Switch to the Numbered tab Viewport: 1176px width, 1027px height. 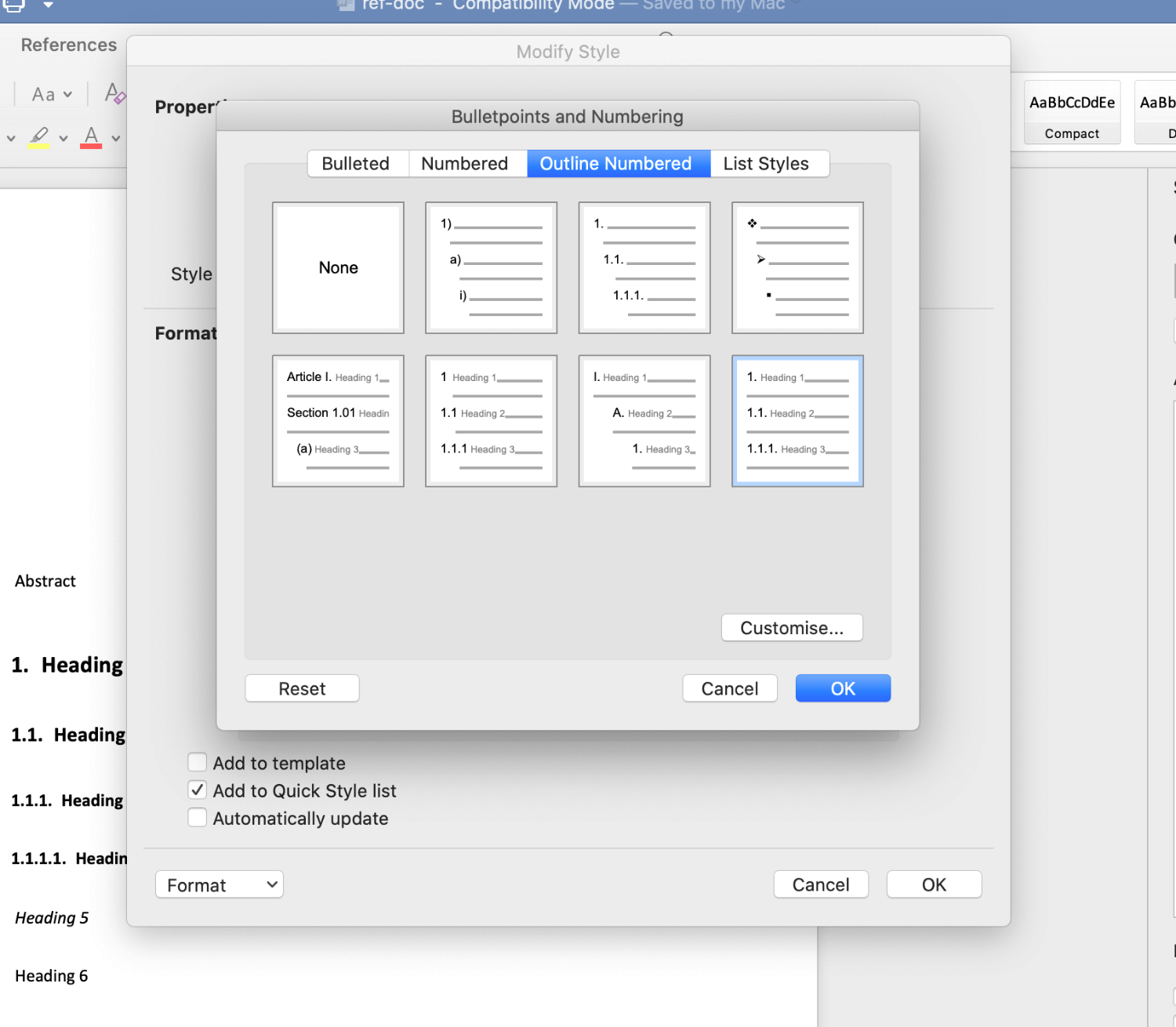(x=467, y=164)
